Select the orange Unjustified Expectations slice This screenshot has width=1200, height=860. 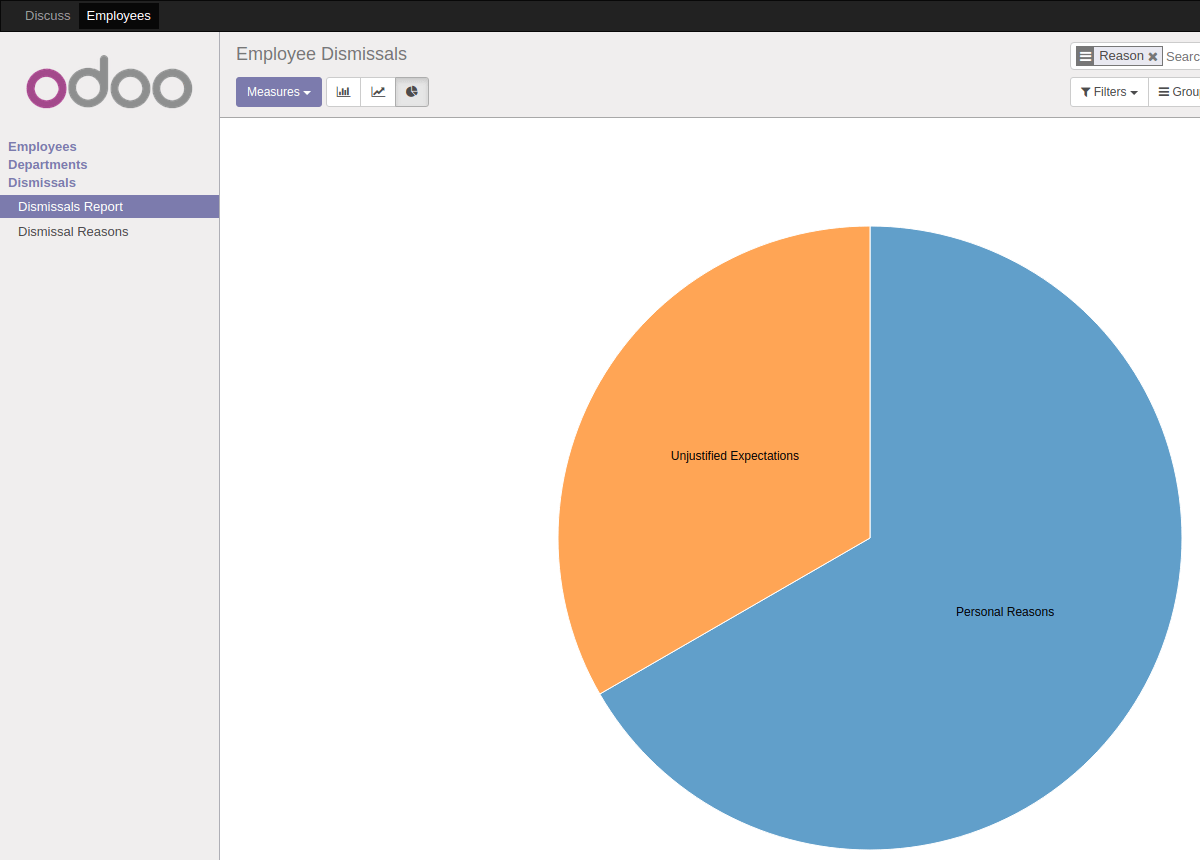(x=735, y=455)
